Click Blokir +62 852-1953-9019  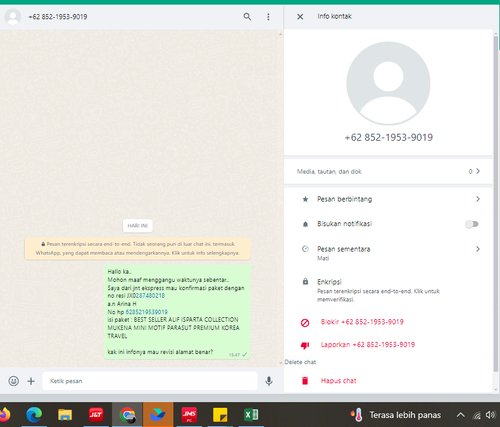(362, 322)
